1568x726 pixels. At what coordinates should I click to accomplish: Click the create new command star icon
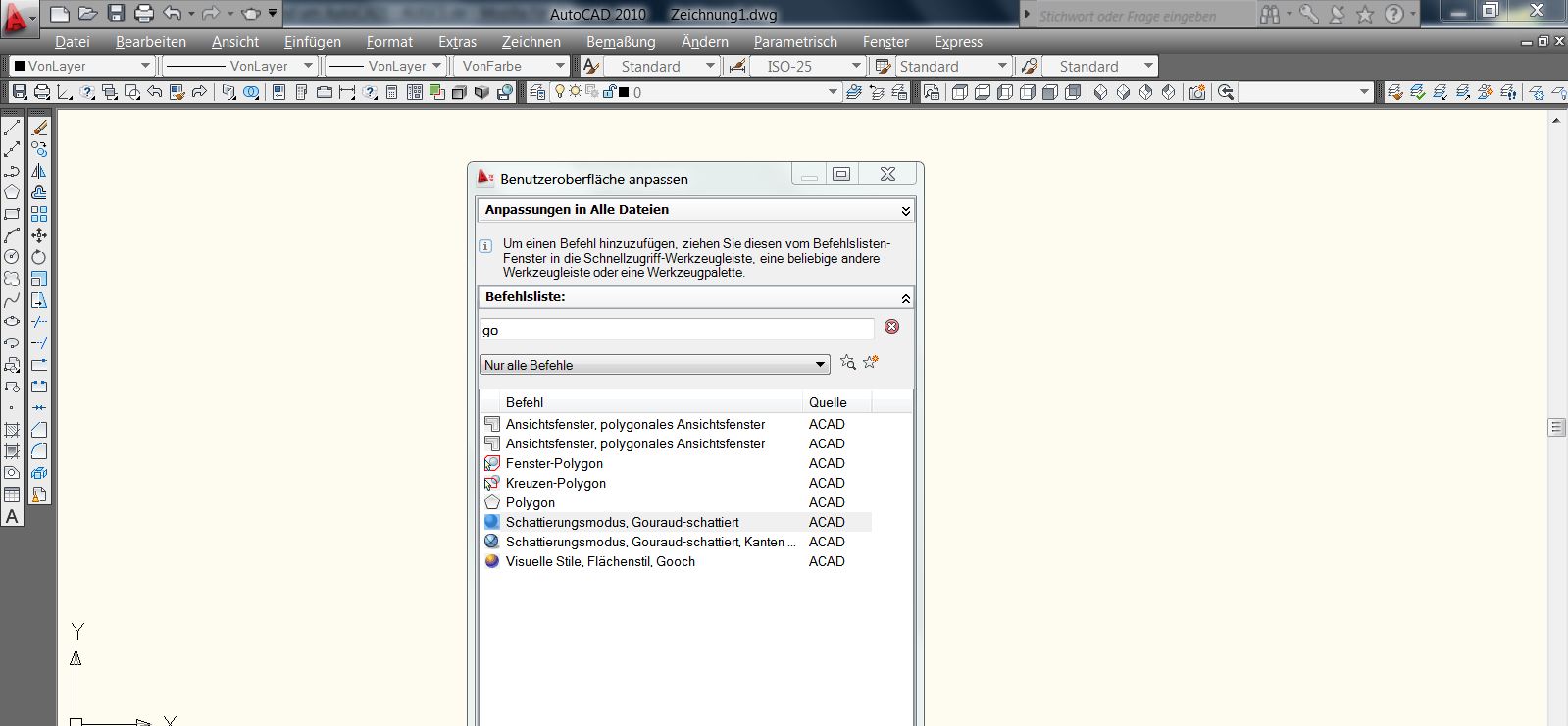(870, 362)
